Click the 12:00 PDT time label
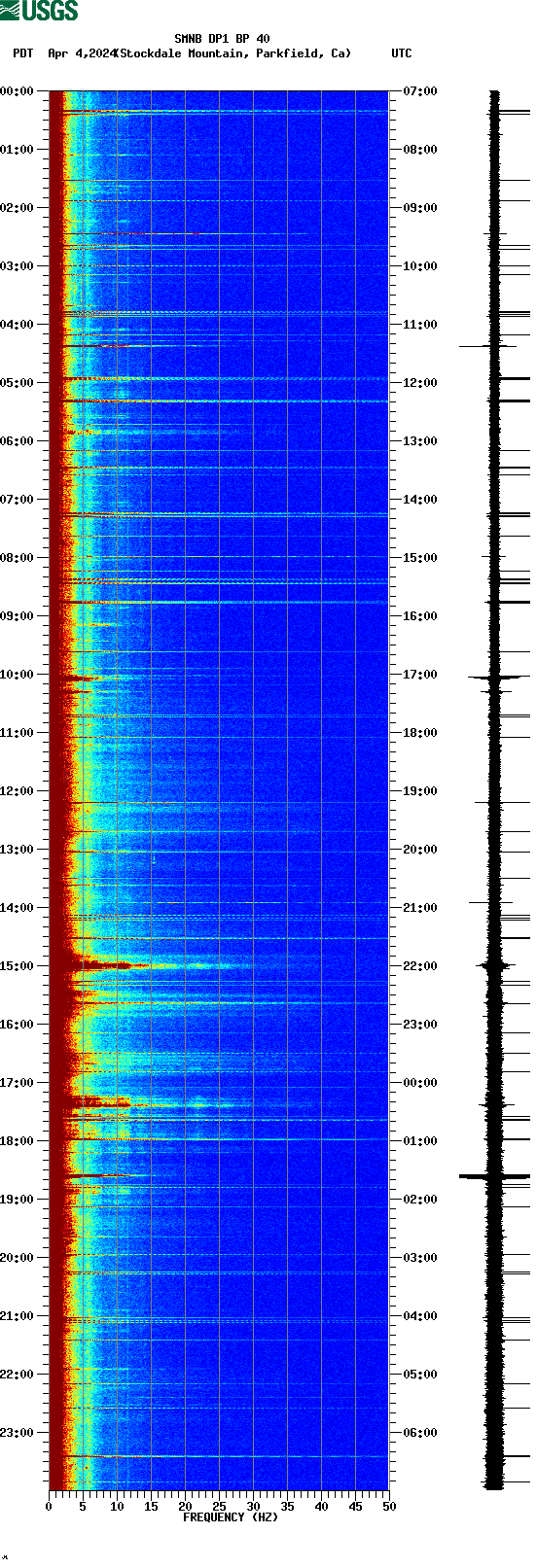Screen dimensions: 537x1568 click(x=18, y=791)
